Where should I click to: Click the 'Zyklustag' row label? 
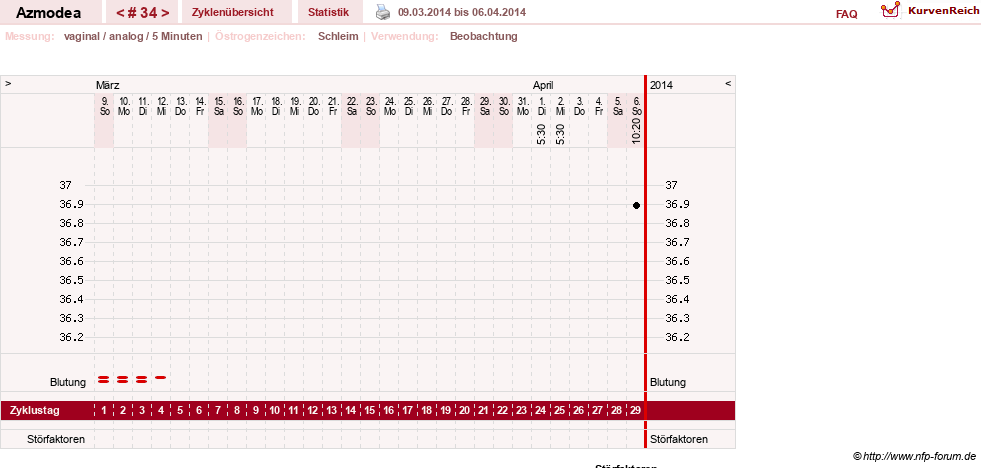coord(35,411)
